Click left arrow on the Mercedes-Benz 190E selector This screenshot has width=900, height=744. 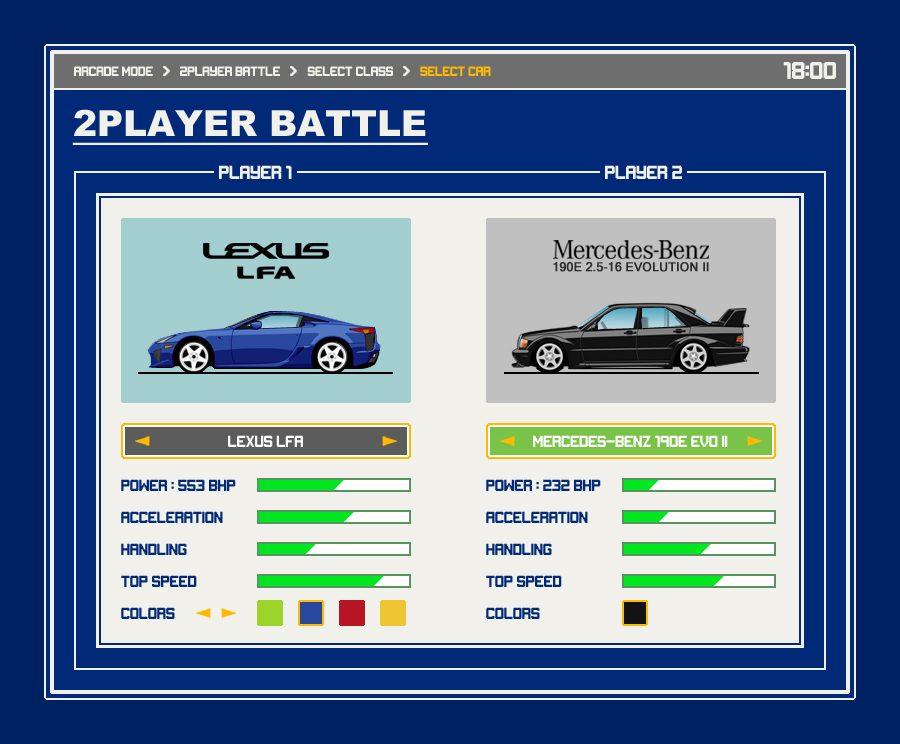pyautogui.click(x=507, y=441)
